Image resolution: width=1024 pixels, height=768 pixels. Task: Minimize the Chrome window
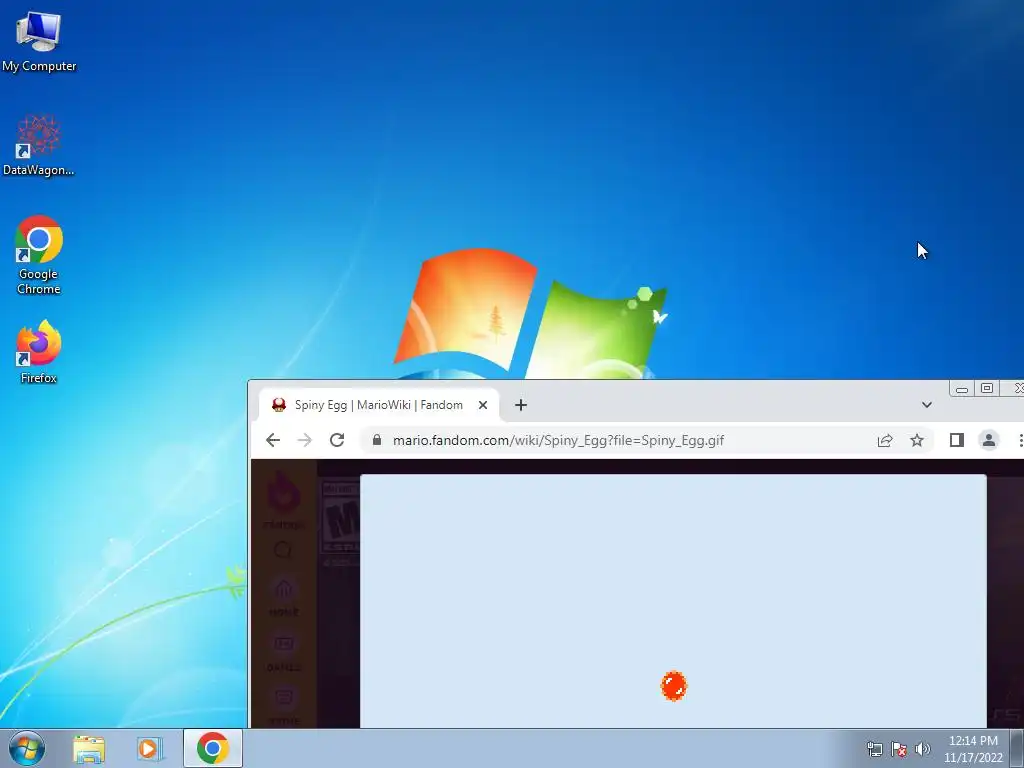[961, 389]
